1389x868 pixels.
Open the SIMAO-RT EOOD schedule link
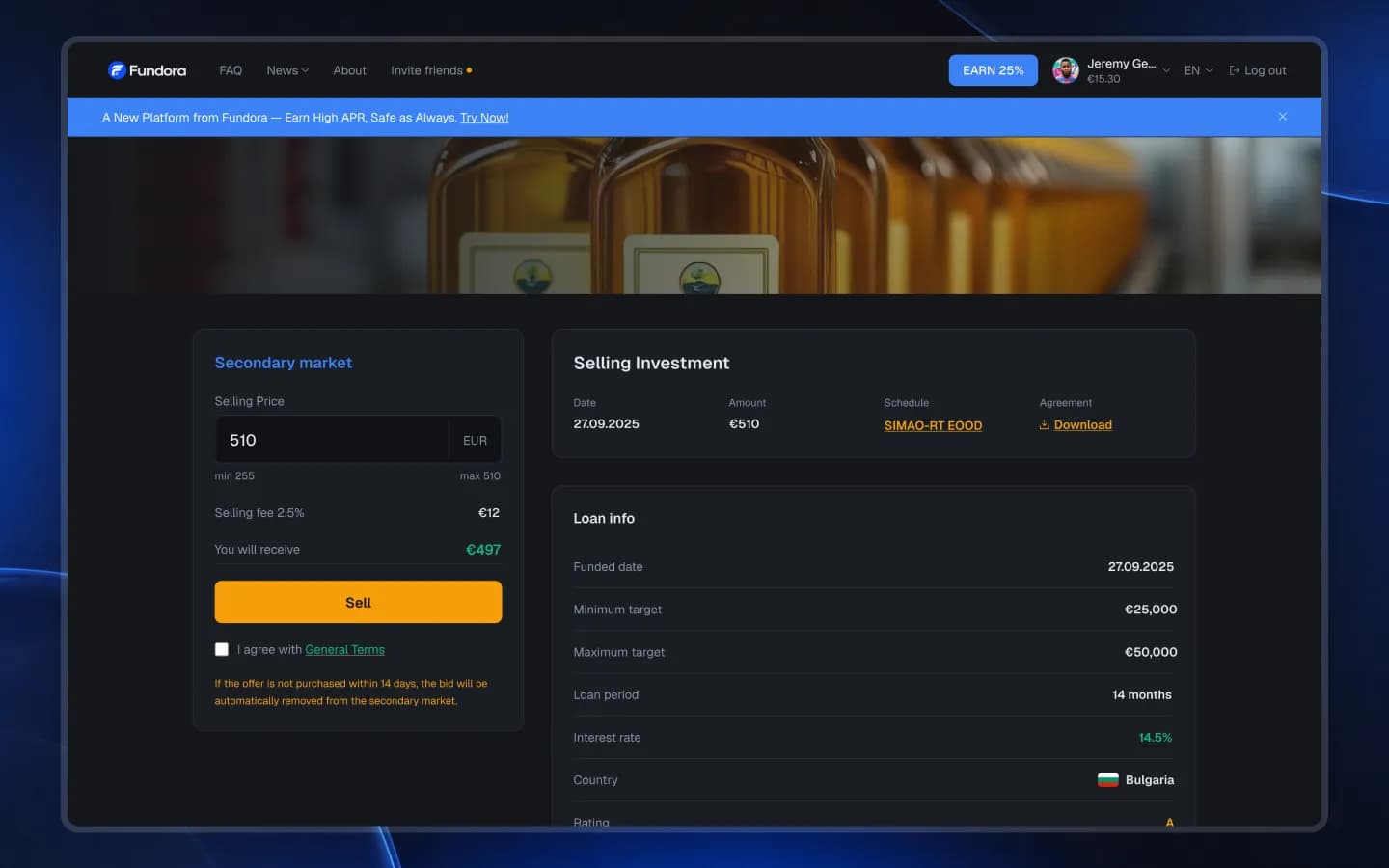pyautogui.click(x=933, y=425)
